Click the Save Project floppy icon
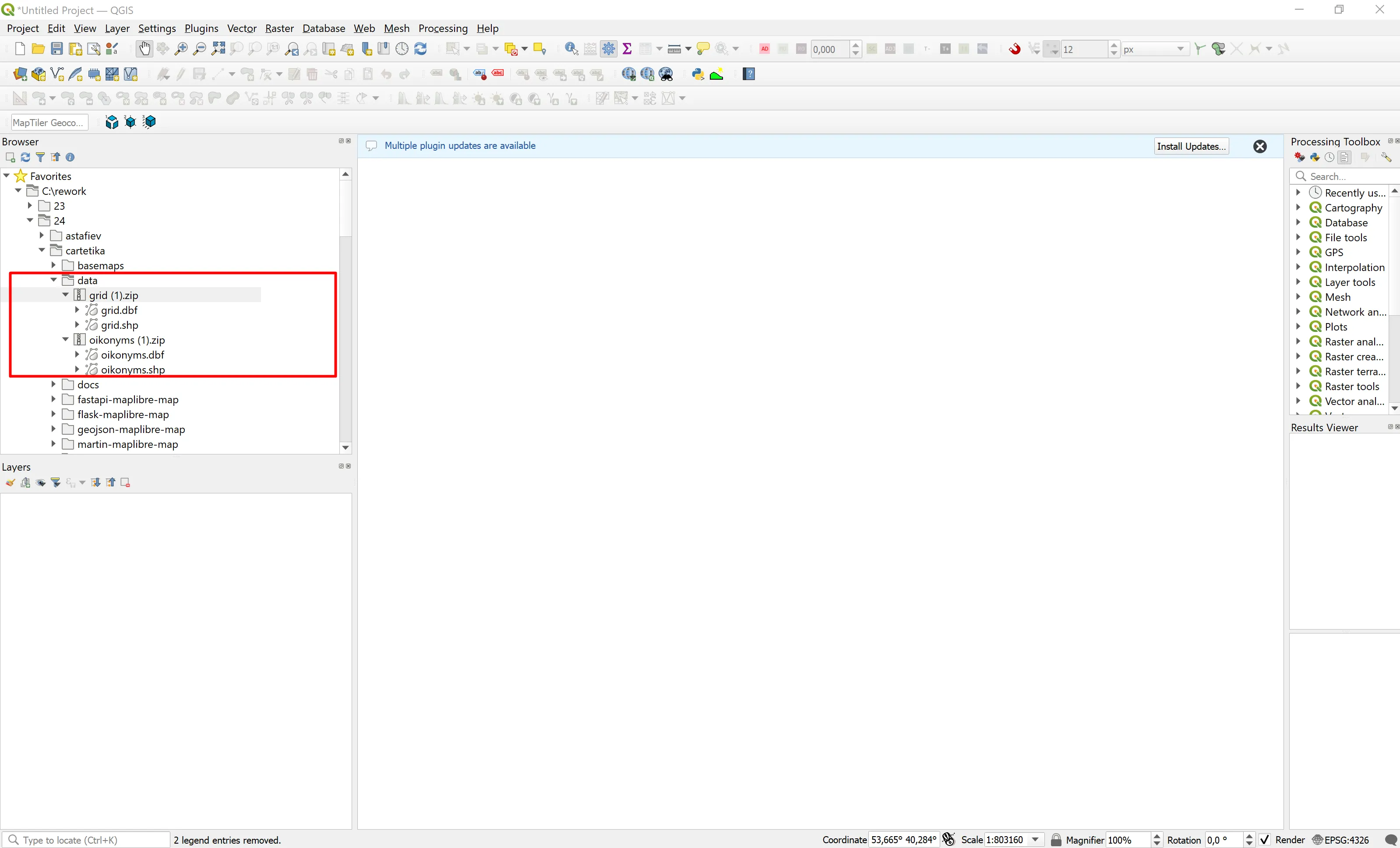This screenshot has height=848, width=1400. point(57,49)
